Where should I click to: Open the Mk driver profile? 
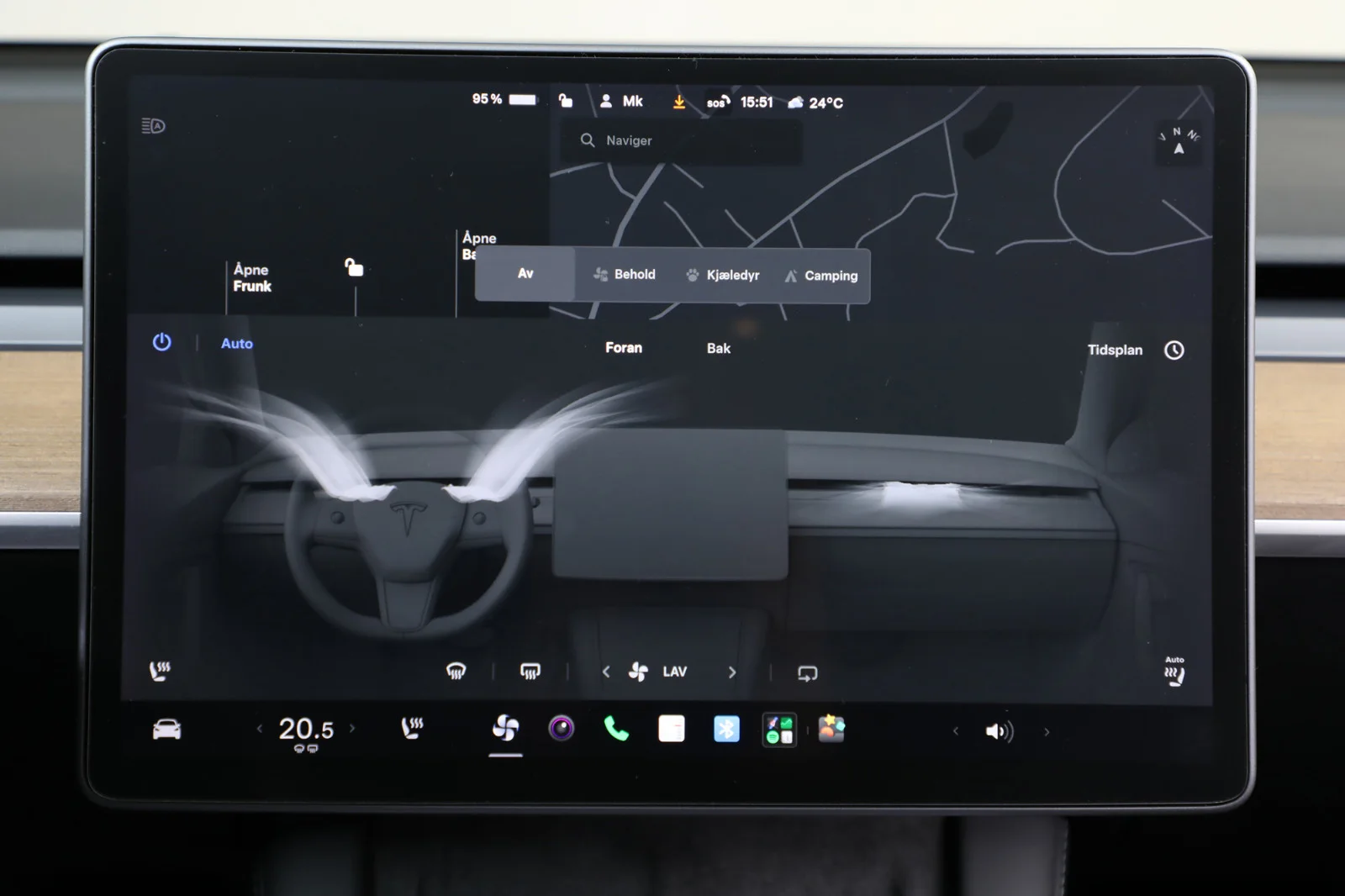[621, 102]
